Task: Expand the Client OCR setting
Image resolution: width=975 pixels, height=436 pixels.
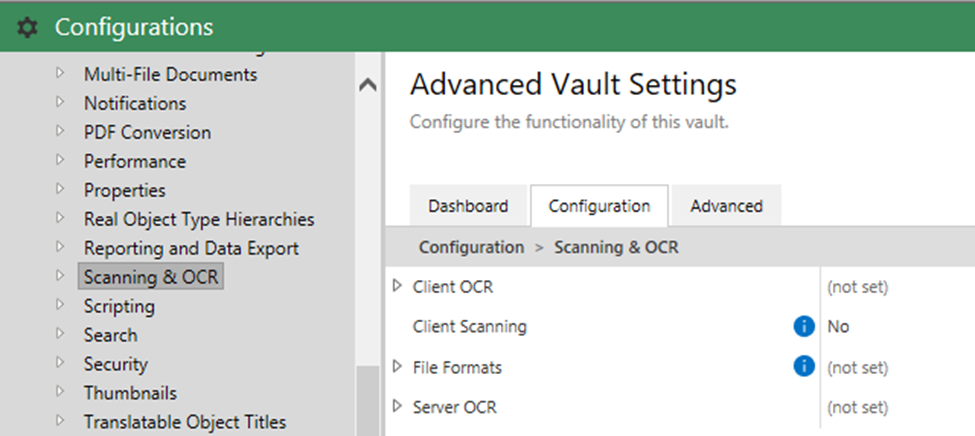Action: [397, 287]
